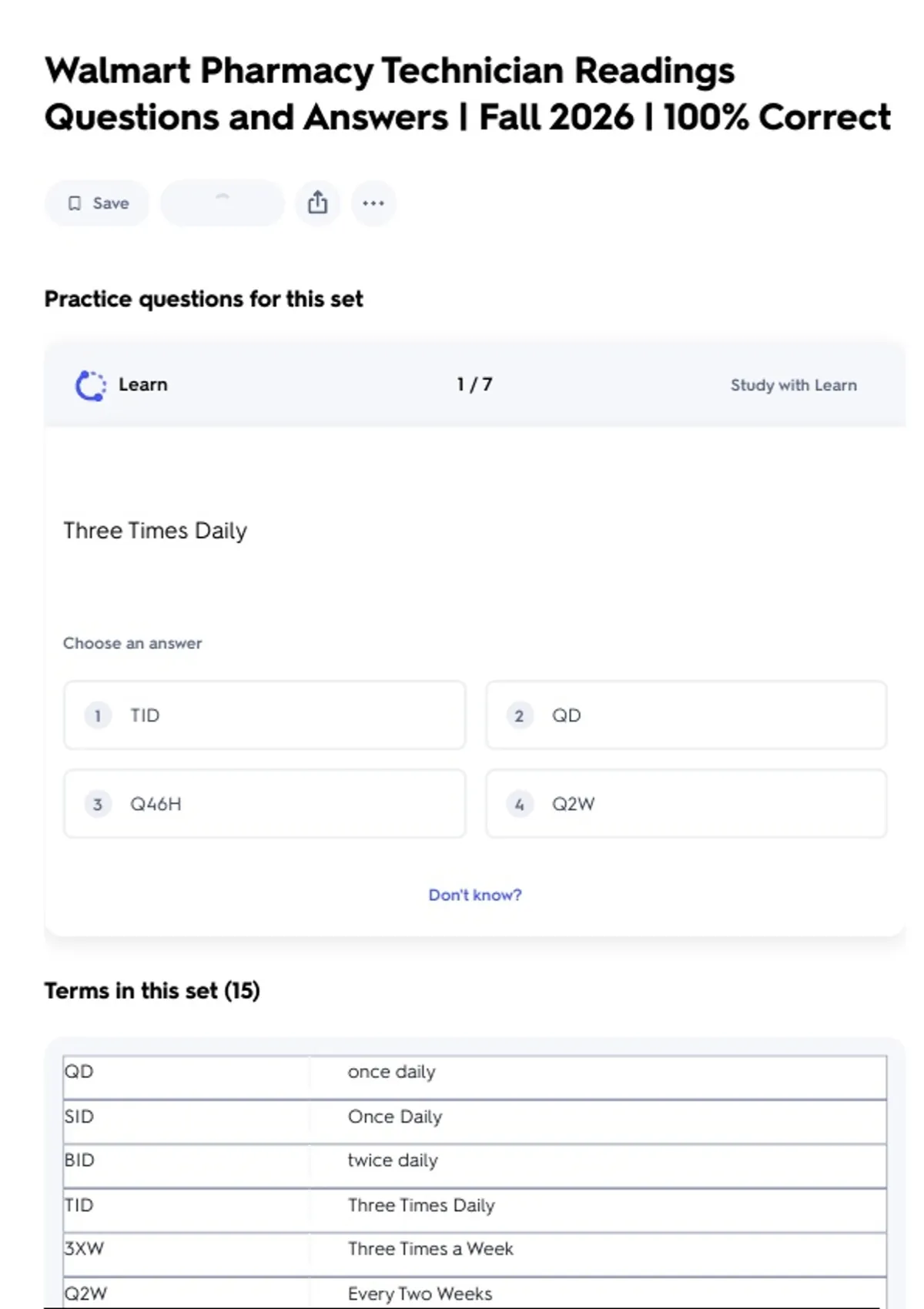The image size is (924, 1309).
Task: Click the 3XW term row
Action: tap(474, 1250)
